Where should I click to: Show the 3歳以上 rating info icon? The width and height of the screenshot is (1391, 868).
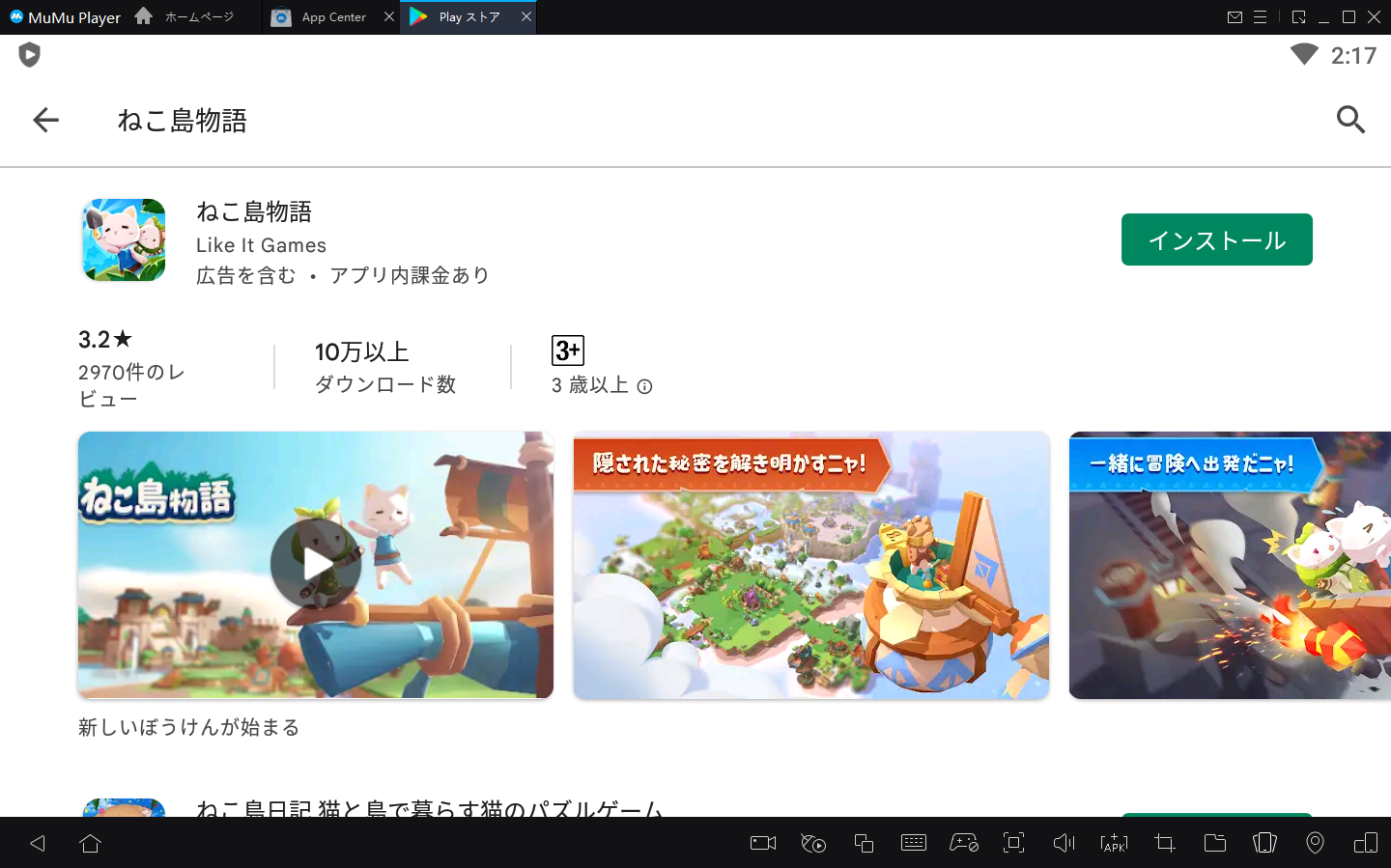(x=644, y=386)
